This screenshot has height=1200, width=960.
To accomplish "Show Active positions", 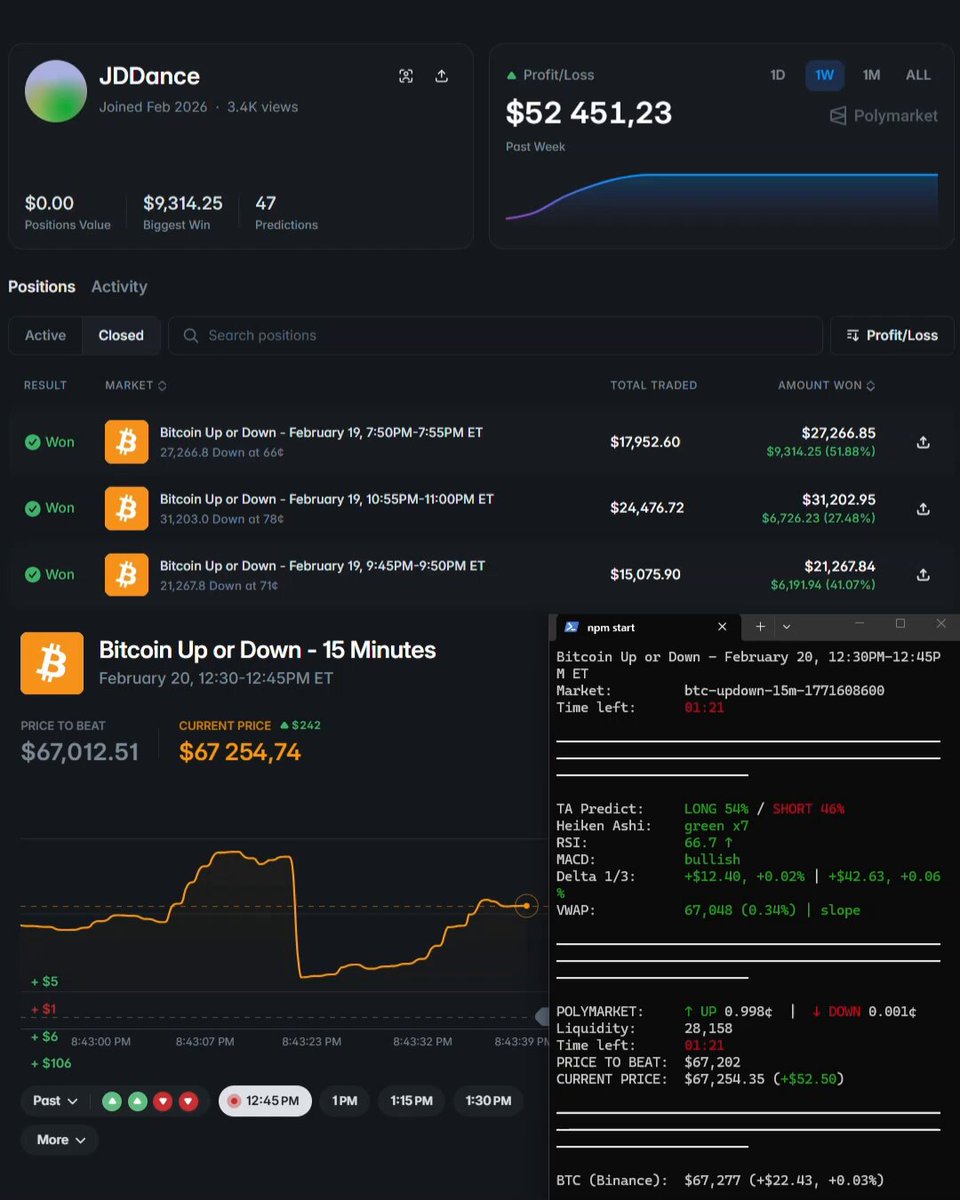I will point(45,336).
